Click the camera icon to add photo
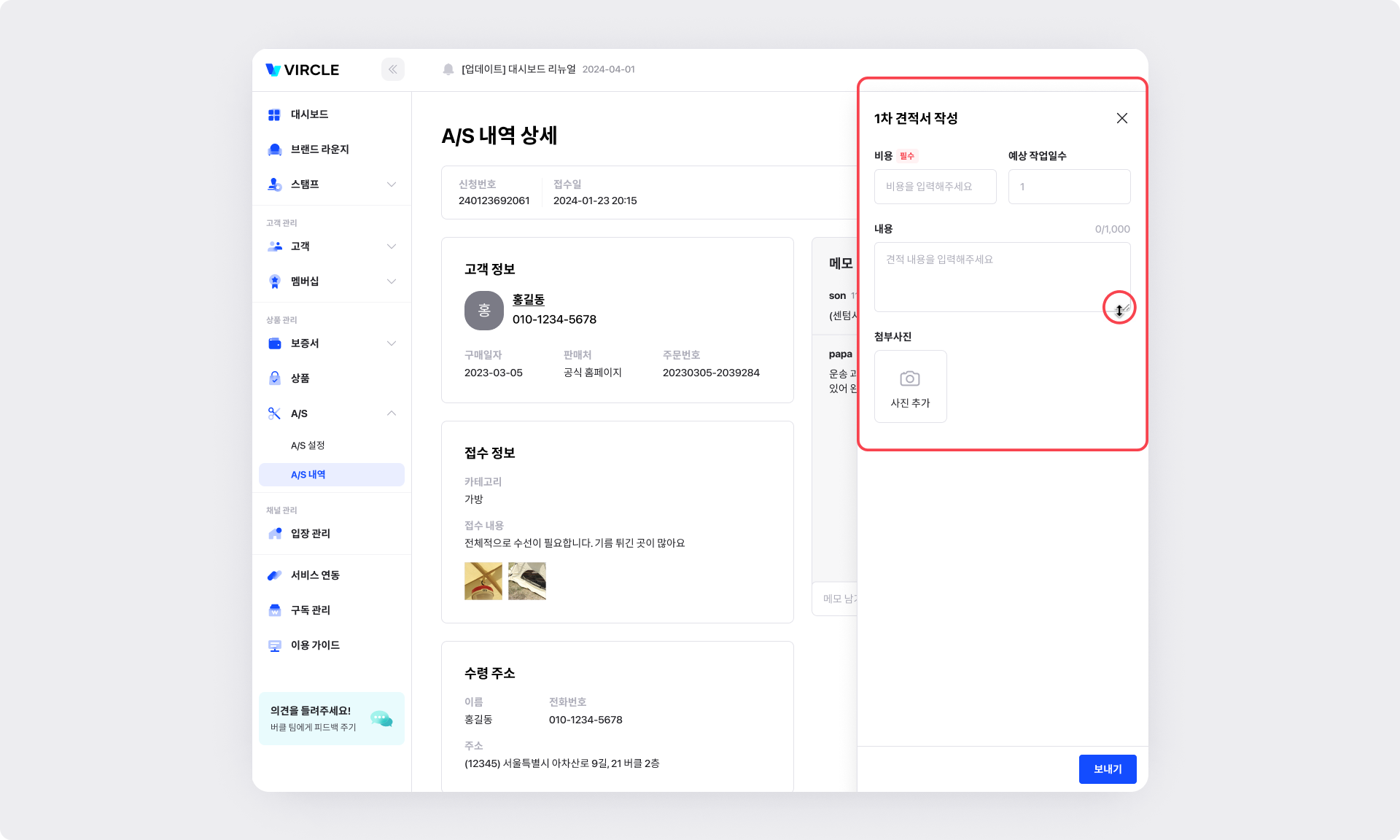This screenshot has height=840, width=1400. 909,378
